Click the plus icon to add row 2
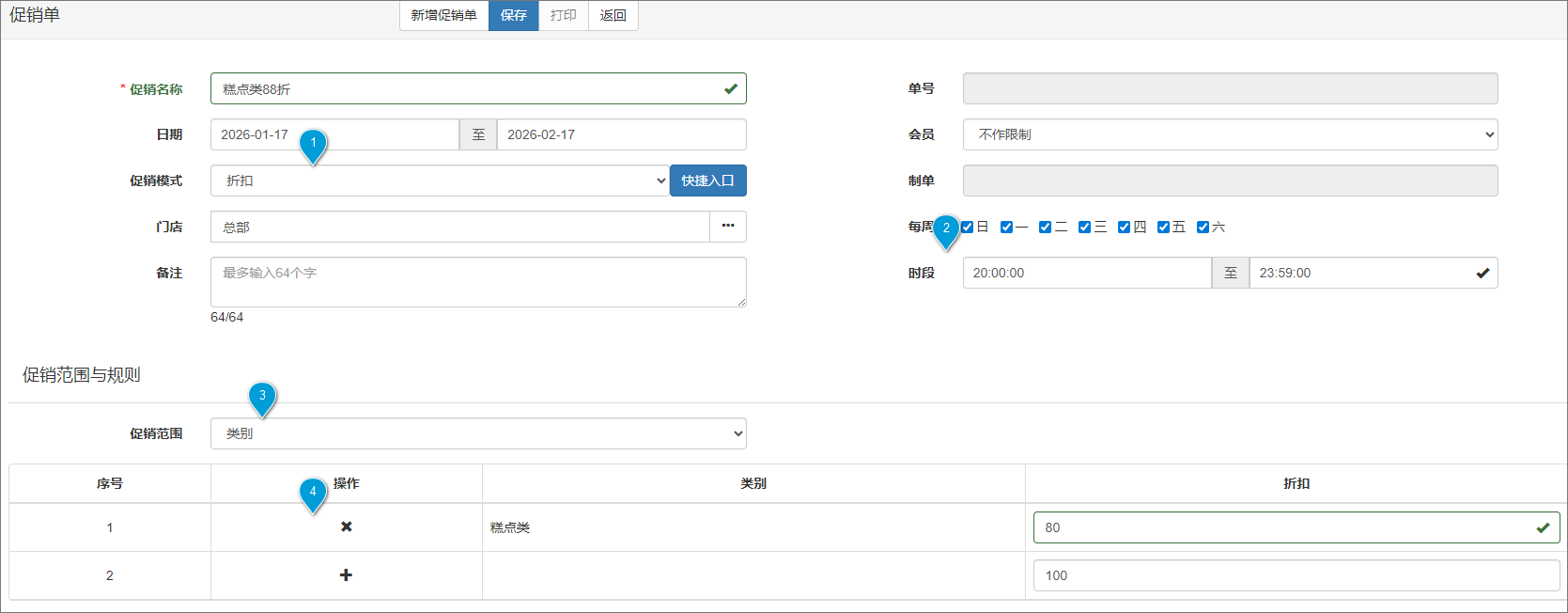The width and height of the screenshot is (1568, 613). coord(346,574)
